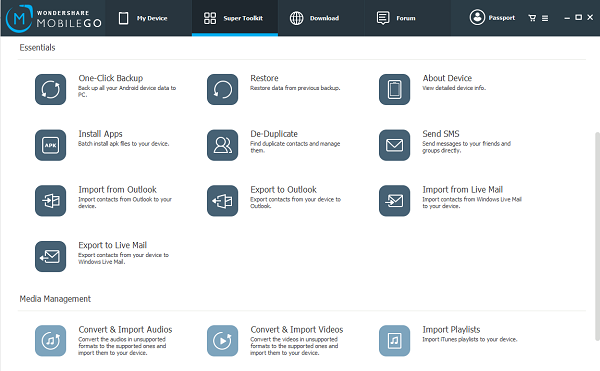
Task: Open the hamburger menu icon
Action: [x=545, y=18]
